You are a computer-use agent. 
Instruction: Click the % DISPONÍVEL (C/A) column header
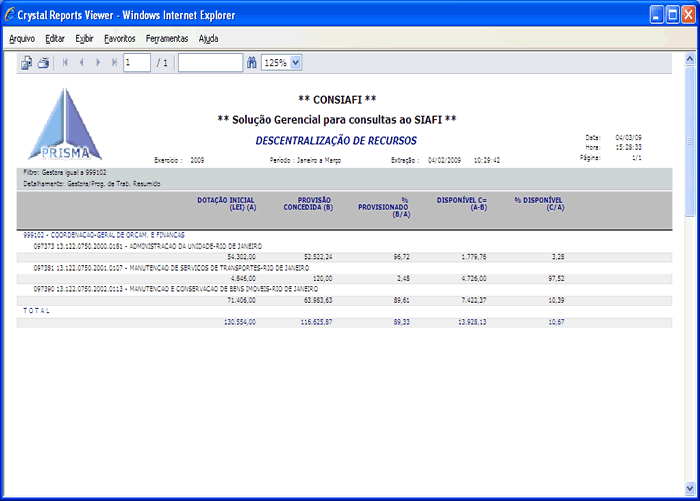539,204
